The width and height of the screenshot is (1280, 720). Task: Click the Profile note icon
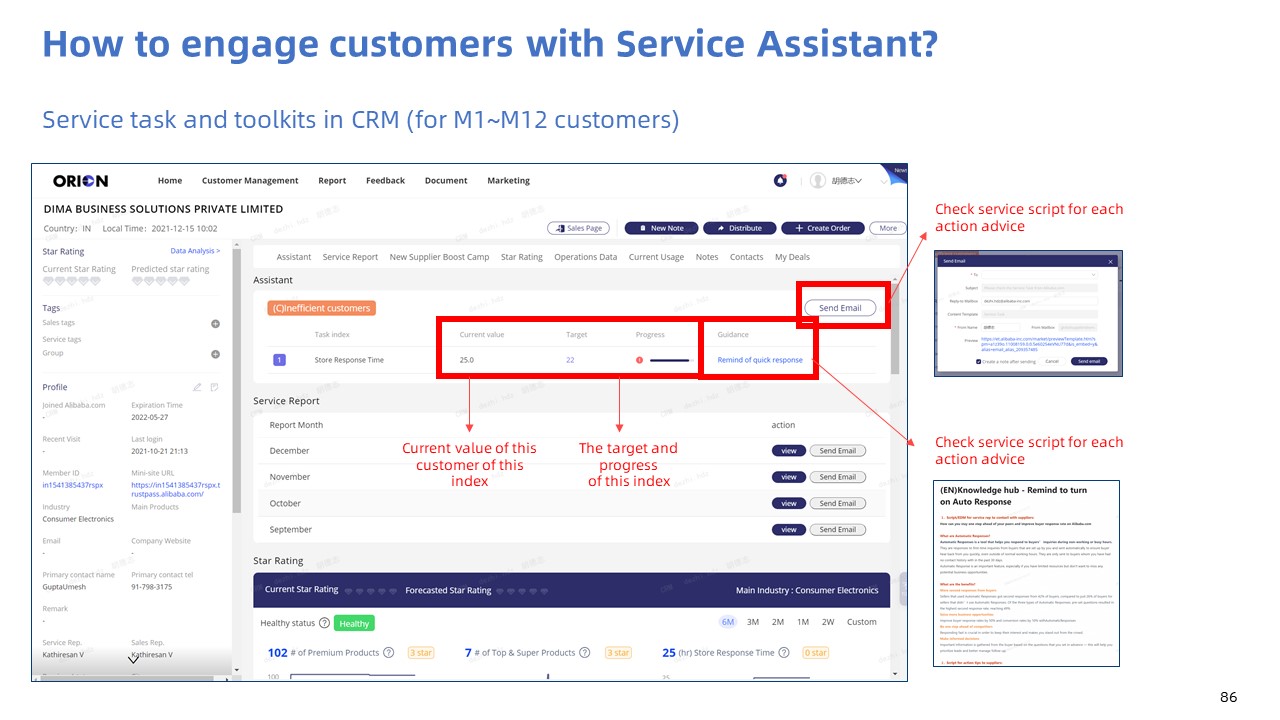click(x=215, y=387)
